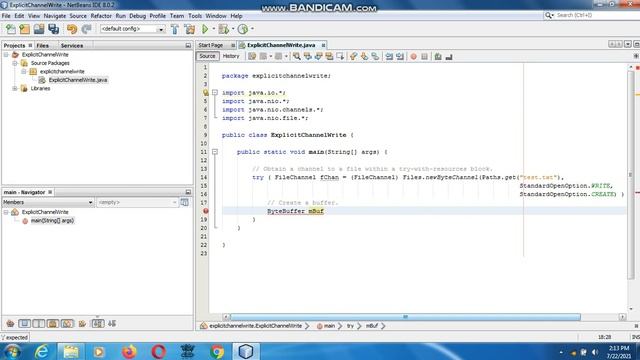The height and width of the screenshot is (360, 640).
Task: Run the project with green arrow
Action: click(205, 29)
